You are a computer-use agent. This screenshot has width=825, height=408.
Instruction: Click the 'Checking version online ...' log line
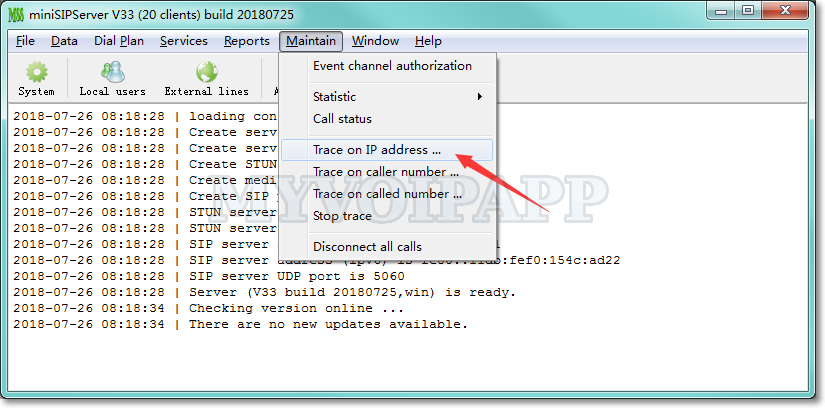coord(209,308)
